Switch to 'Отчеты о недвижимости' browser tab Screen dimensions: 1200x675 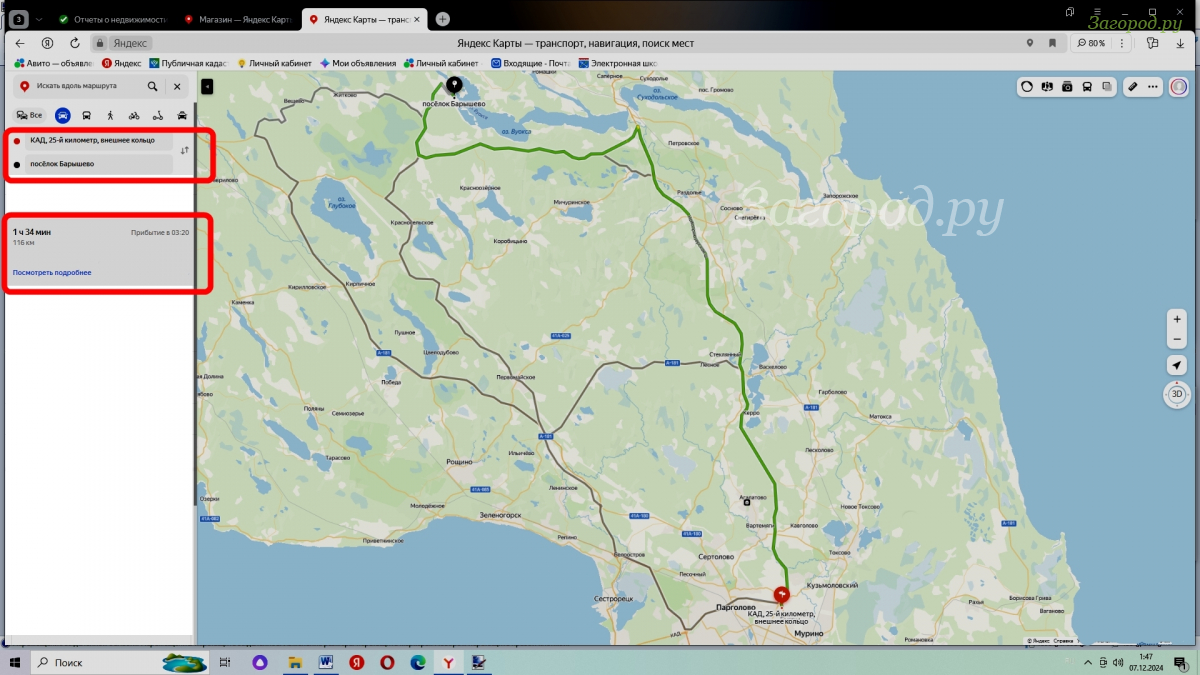pyautogui.click(x=111, y=19)
